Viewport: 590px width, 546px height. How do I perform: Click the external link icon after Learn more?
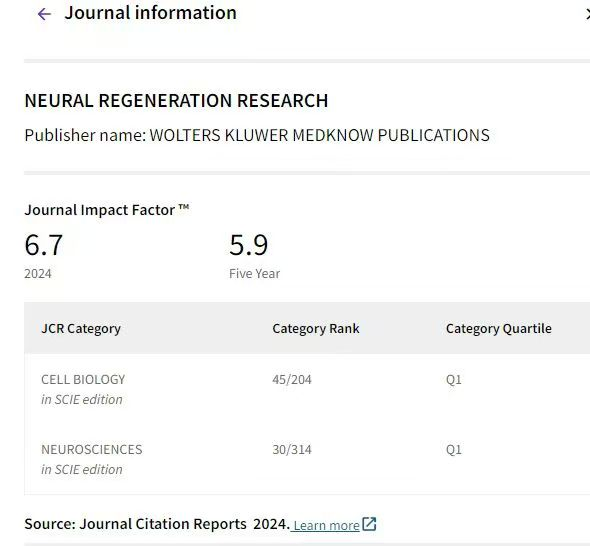pyautogui.click(x=369, y=524)
